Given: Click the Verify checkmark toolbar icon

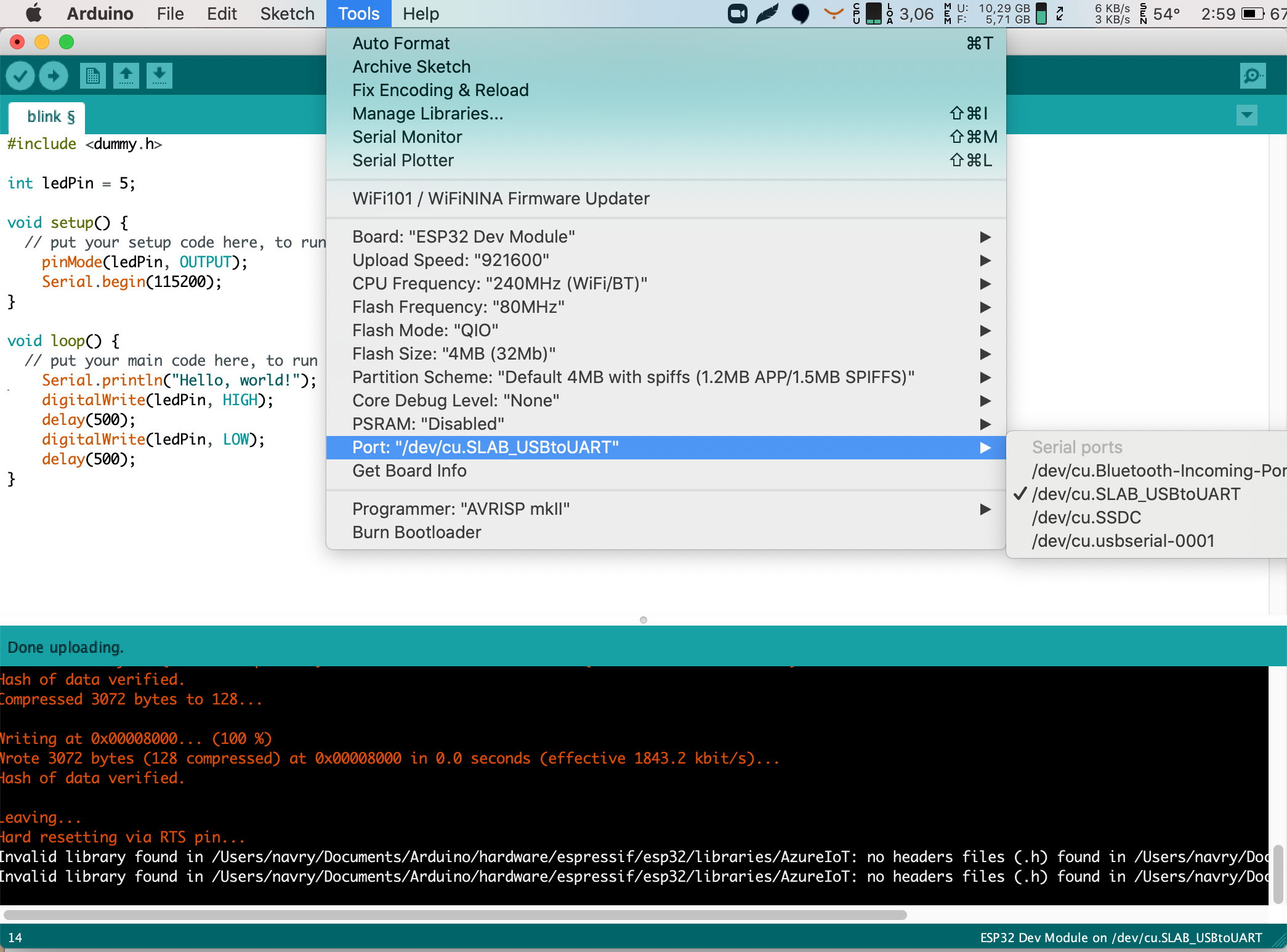Looking at the screenshot, I should click(x=20, y=76).
